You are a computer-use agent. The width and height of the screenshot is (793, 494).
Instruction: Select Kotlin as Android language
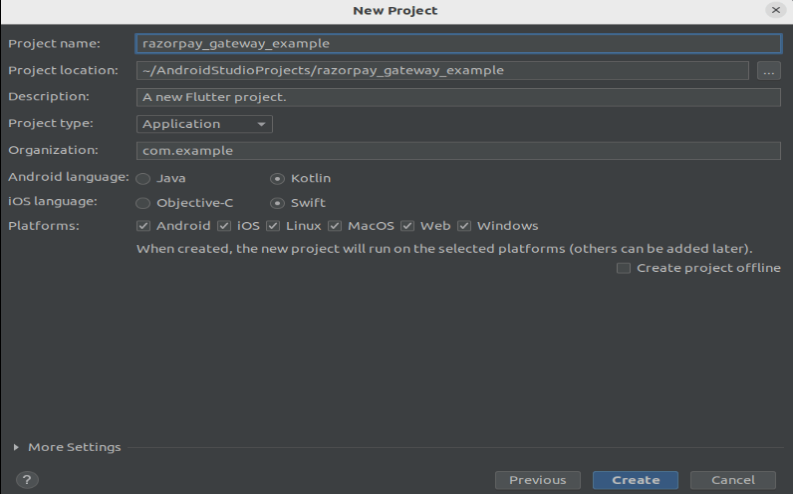[277, 178]
